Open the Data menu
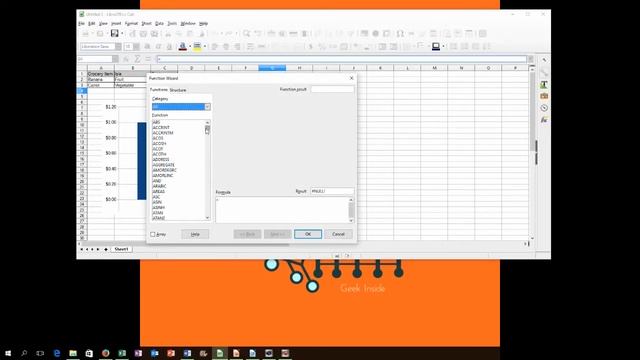 159,24
